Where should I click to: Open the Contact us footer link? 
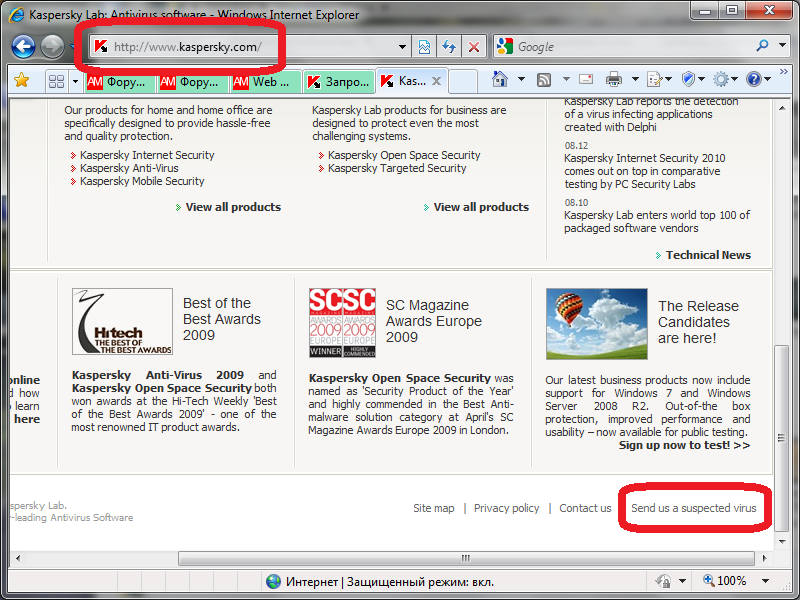(x=585, y=508)
